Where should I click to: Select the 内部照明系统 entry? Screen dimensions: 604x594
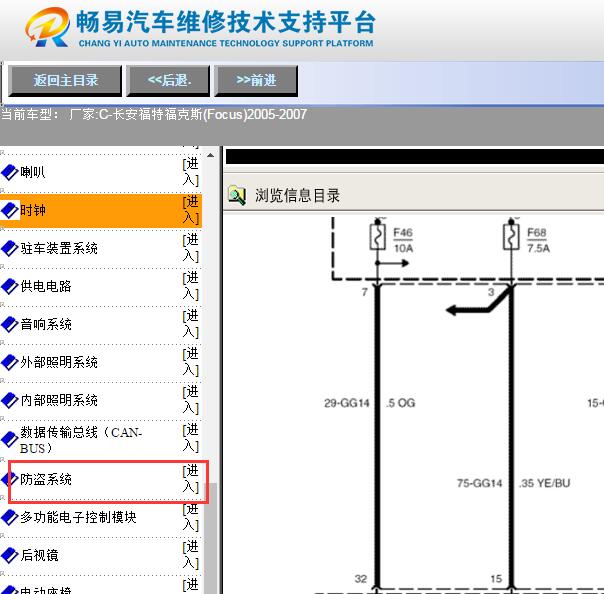[x=59, y=400]
